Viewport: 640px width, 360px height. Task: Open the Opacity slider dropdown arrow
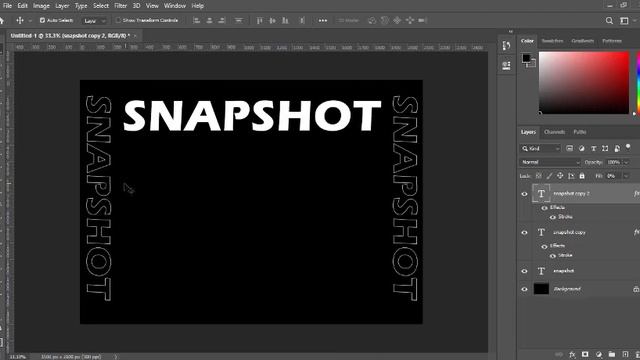coord(626,162)
